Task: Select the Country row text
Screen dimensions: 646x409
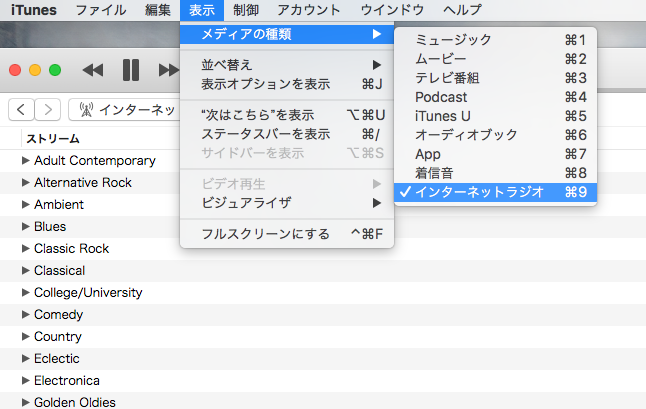Action: 58,337
